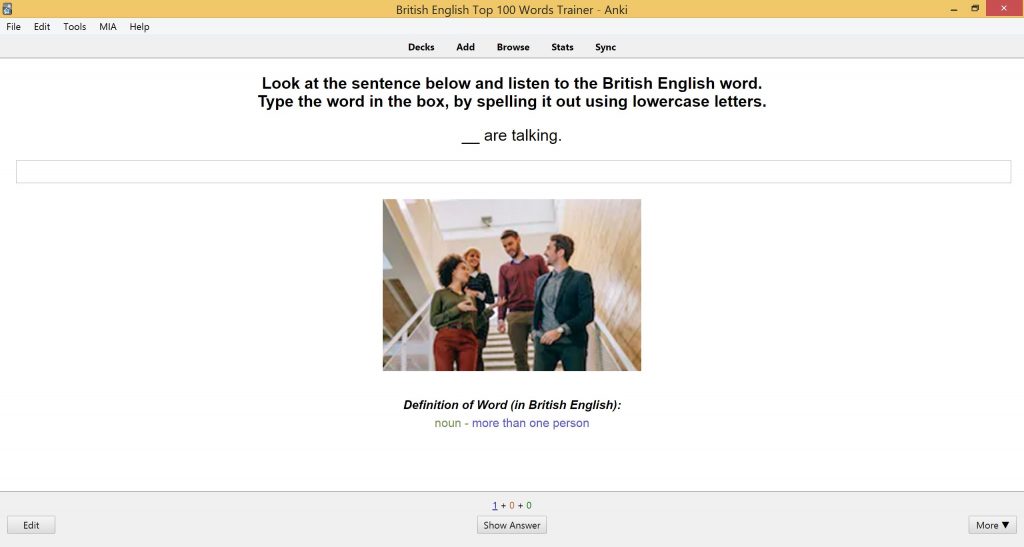
Task: Click the Edit card button
Action: coord(31,525)
